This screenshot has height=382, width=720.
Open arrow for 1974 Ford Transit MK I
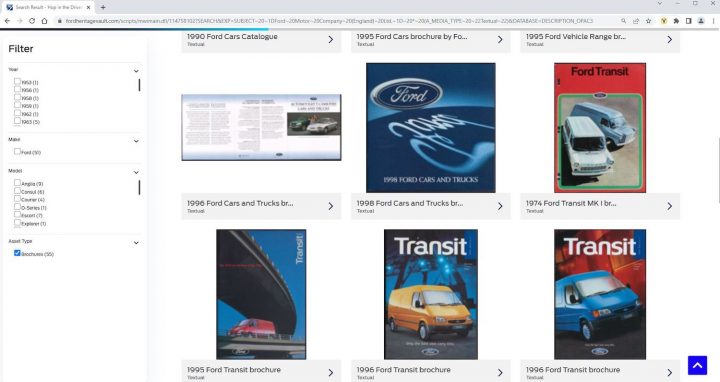pyautogui.click(x=669, y=207)
